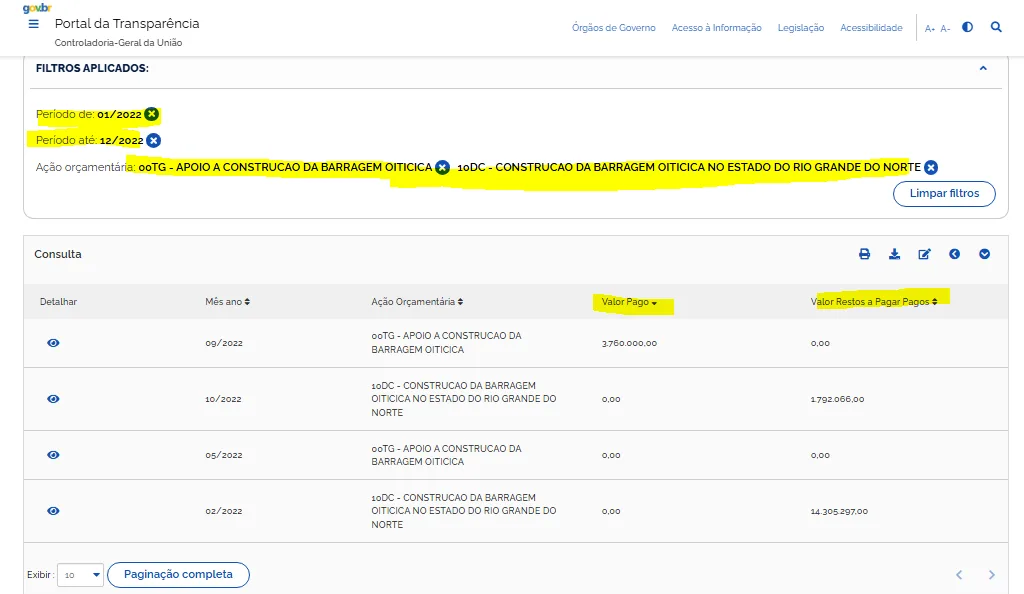Viewport: 1024px width, 594px height.
Task: Click the 05/2022 month cell
Action: 224,455
